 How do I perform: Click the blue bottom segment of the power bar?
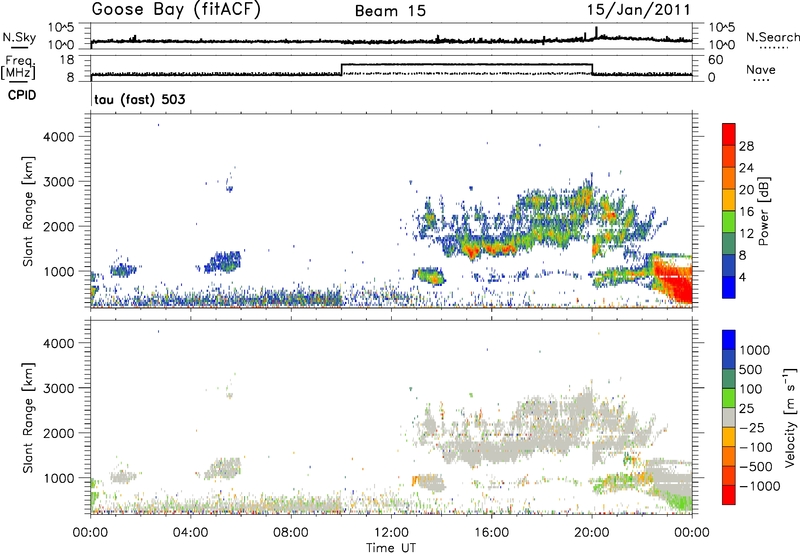(729, 287)
